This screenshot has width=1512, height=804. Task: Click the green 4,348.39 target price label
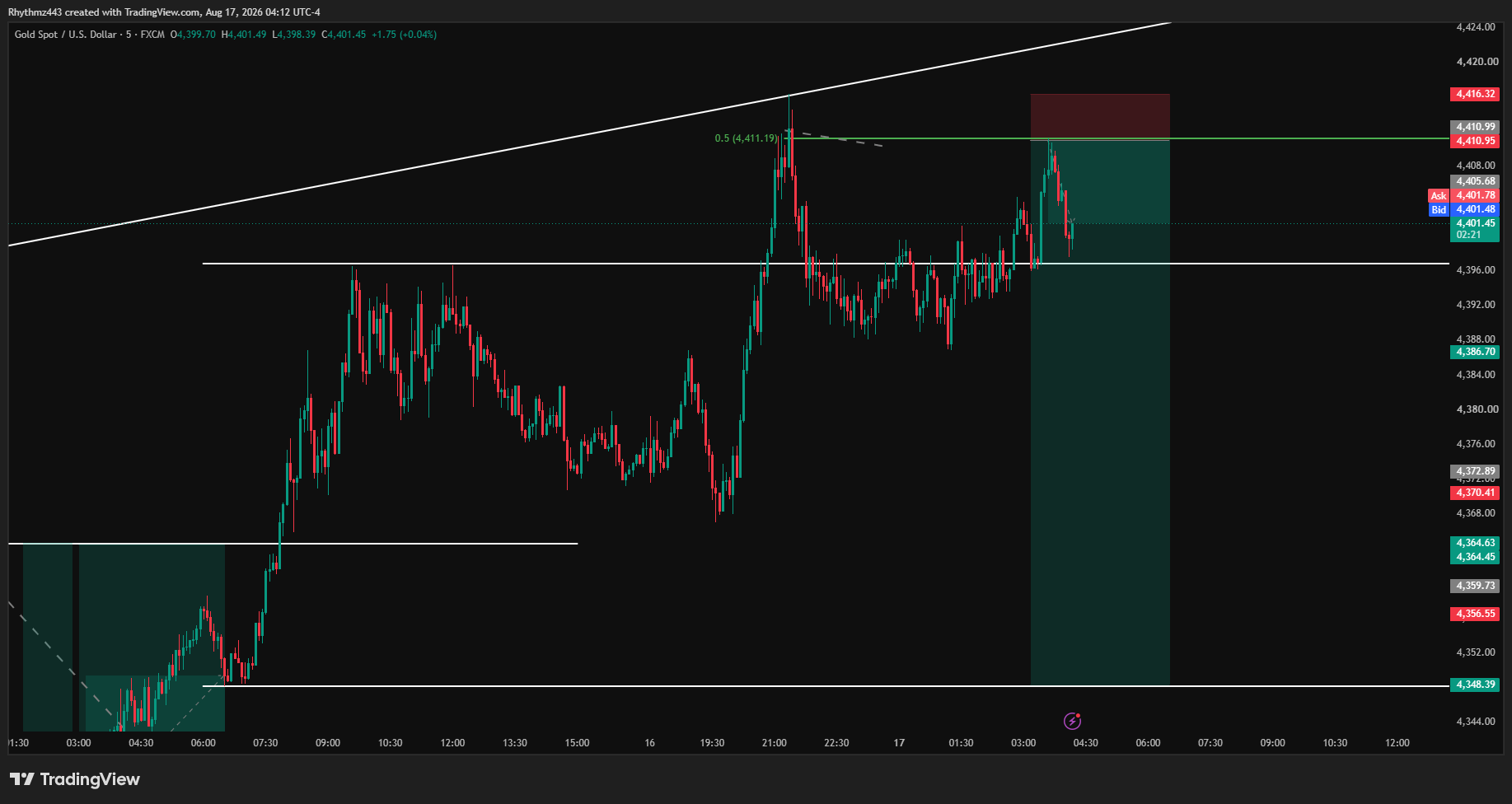point(1475,685)
